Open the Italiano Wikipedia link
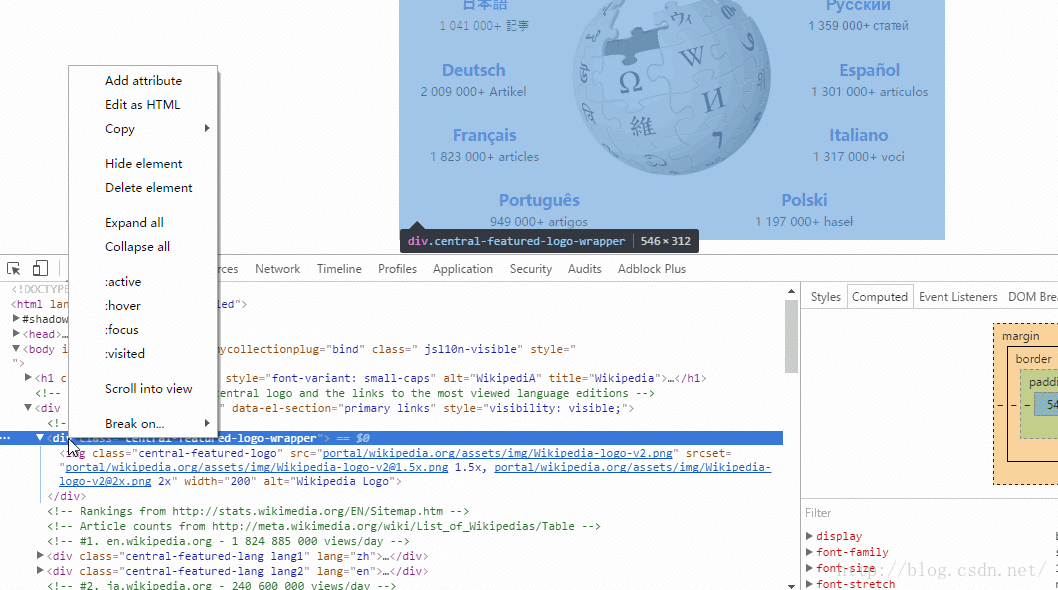This screenshot has height=590, width=1058. 858,135
